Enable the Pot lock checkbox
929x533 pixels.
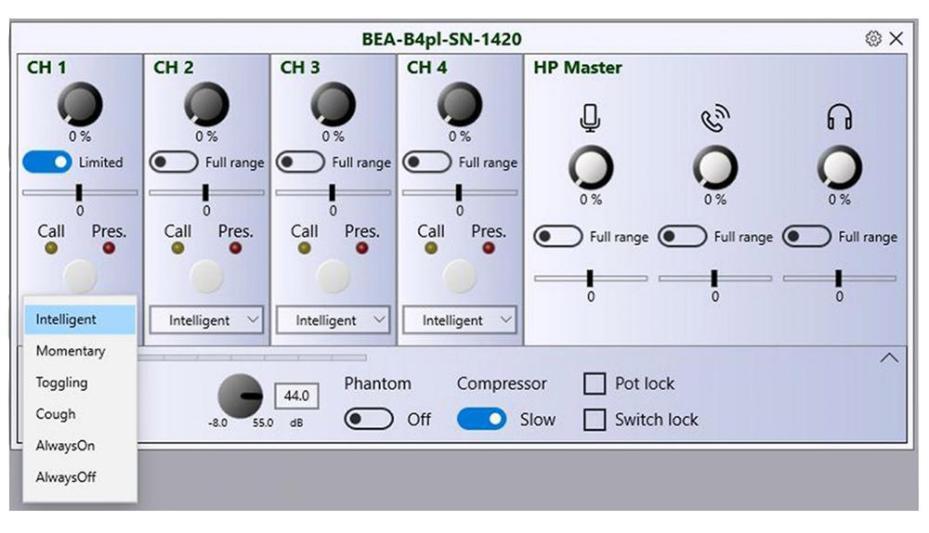point(594,384)
